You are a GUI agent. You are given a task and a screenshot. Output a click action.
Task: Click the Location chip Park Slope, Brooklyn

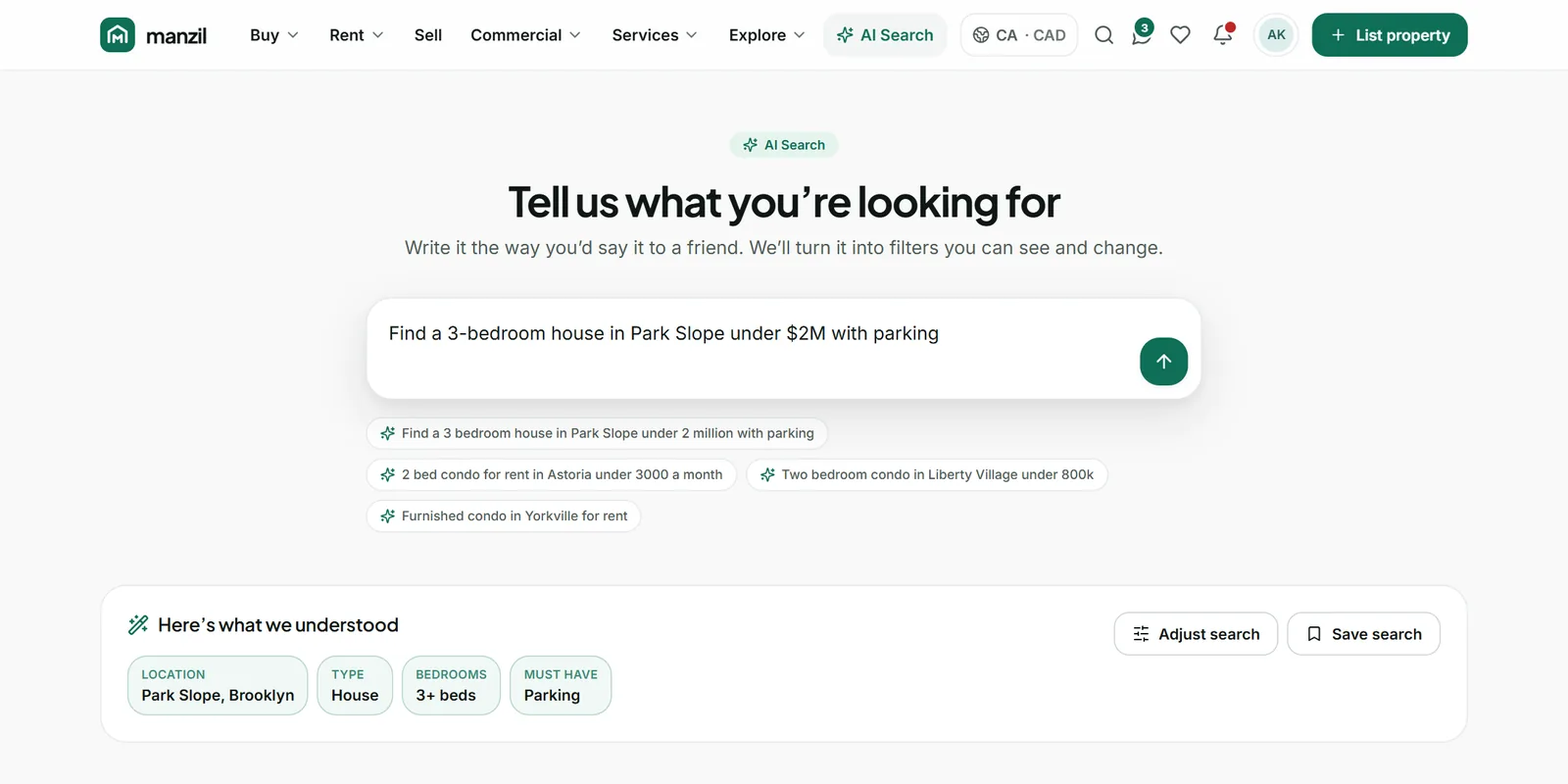[x=218, y=686]
